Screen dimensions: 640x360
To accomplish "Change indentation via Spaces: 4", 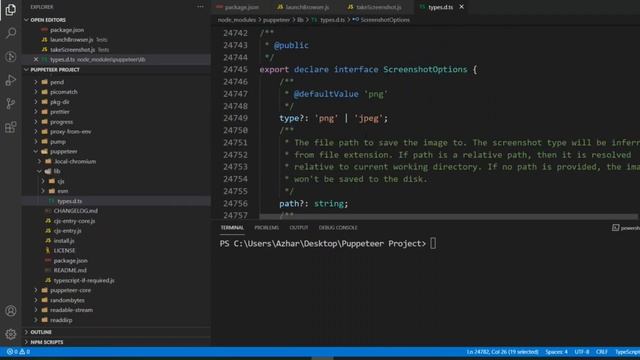I will (556, 352).
